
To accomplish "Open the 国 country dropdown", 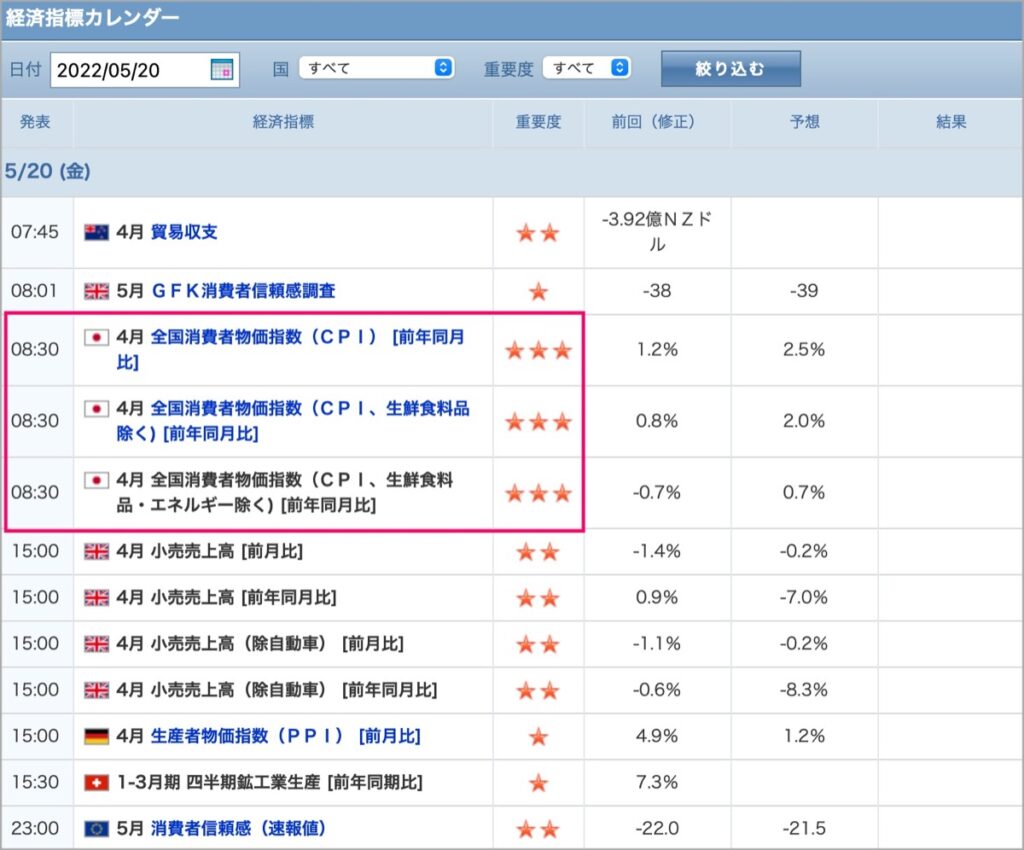I will (x=376, y=68).
